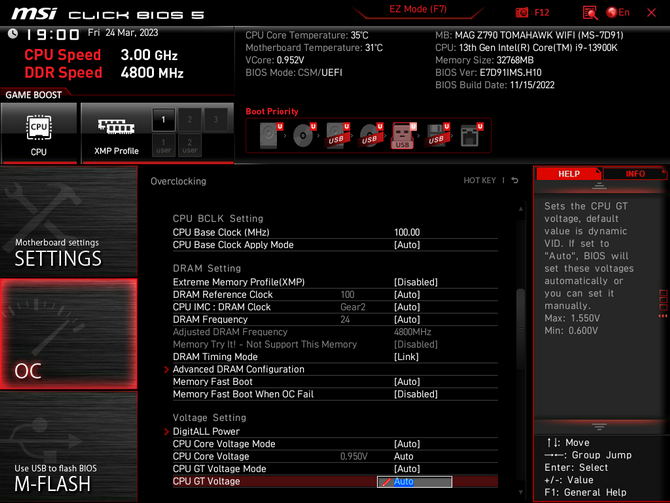Image resolution: width=670 pixels, height=503 pixels.
Task: Click the date Fri 24 Mar, 2023
Action: tap(123, 32)
